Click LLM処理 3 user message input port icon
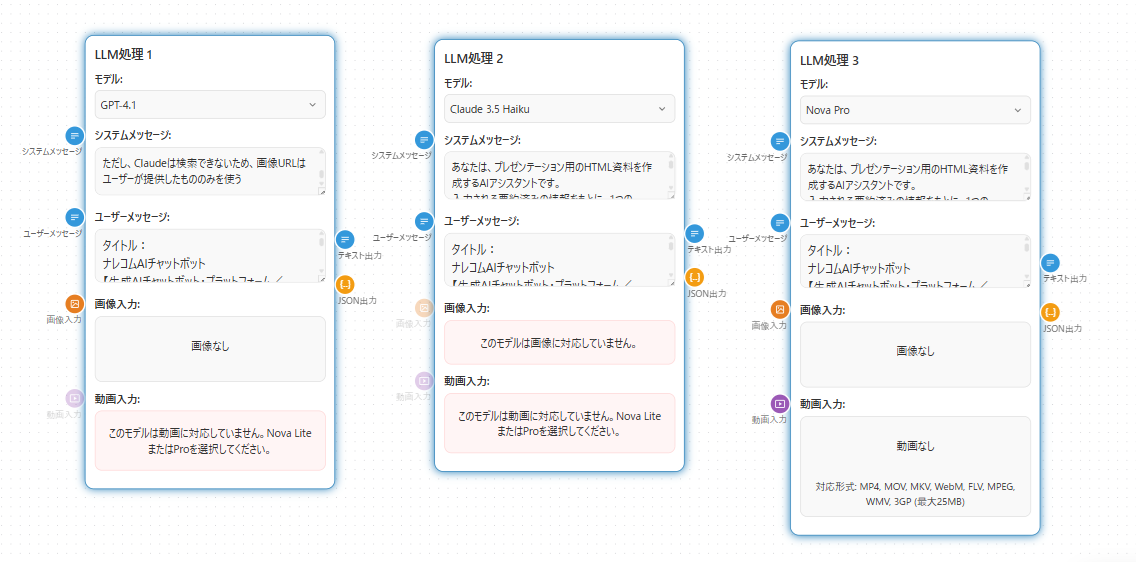 point(780,222)
